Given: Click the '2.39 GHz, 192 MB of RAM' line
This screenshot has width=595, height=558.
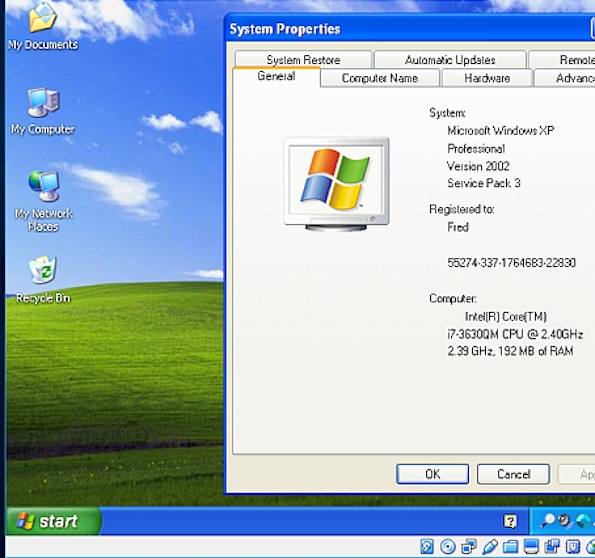Looking at the screenshot, I should [510, 351].
